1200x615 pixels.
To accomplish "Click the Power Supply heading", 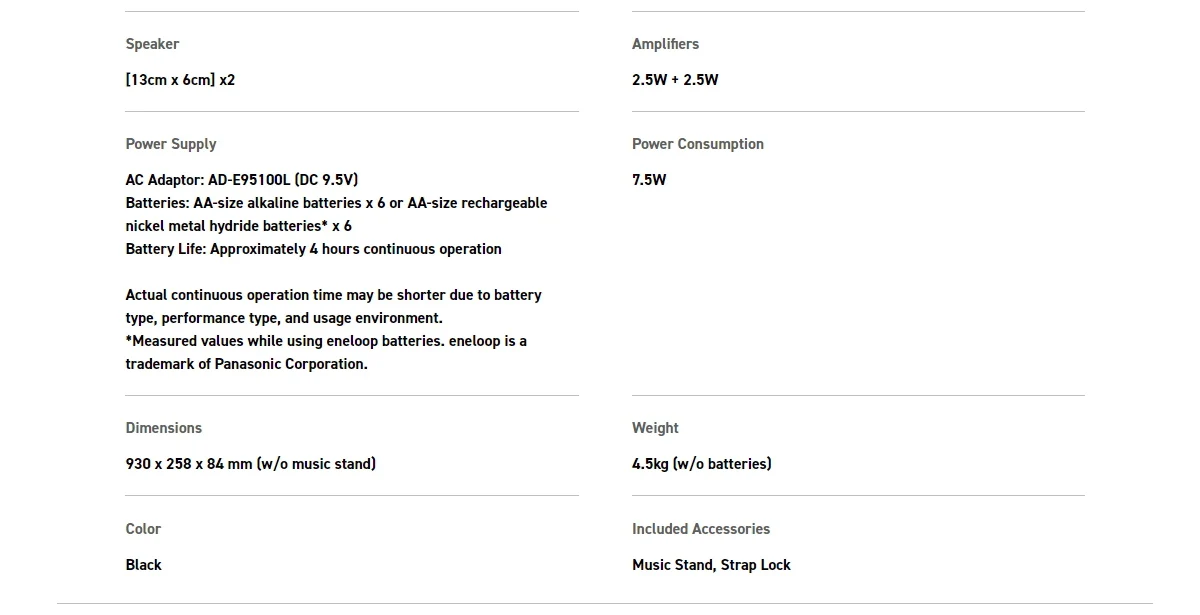I will 171,144.
